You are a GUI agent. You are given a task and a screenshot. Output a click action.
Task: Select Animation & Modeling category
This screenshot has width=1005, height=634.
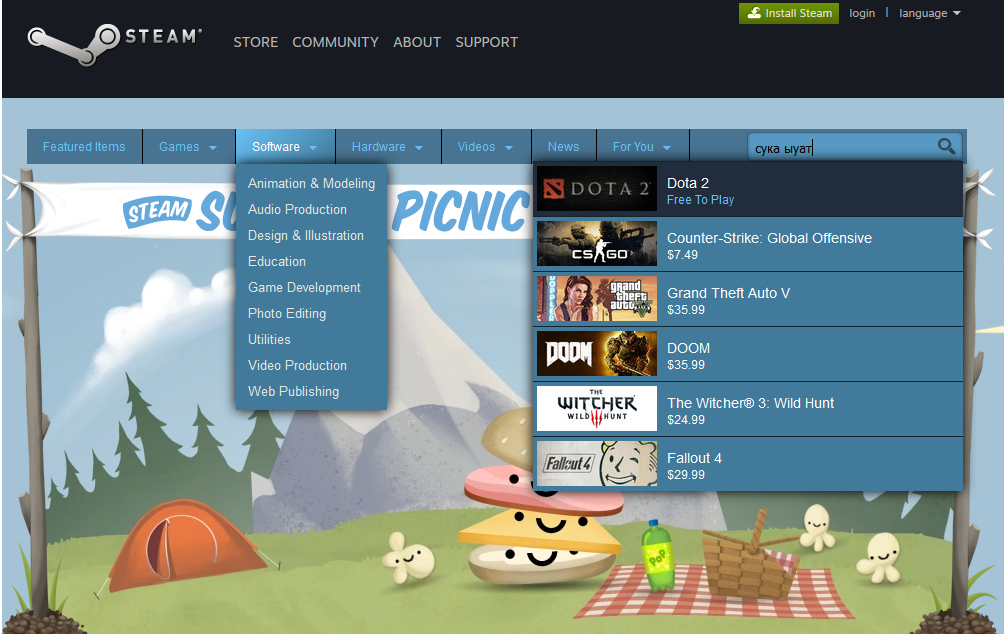pyautogui.click(x=311, y=183)
